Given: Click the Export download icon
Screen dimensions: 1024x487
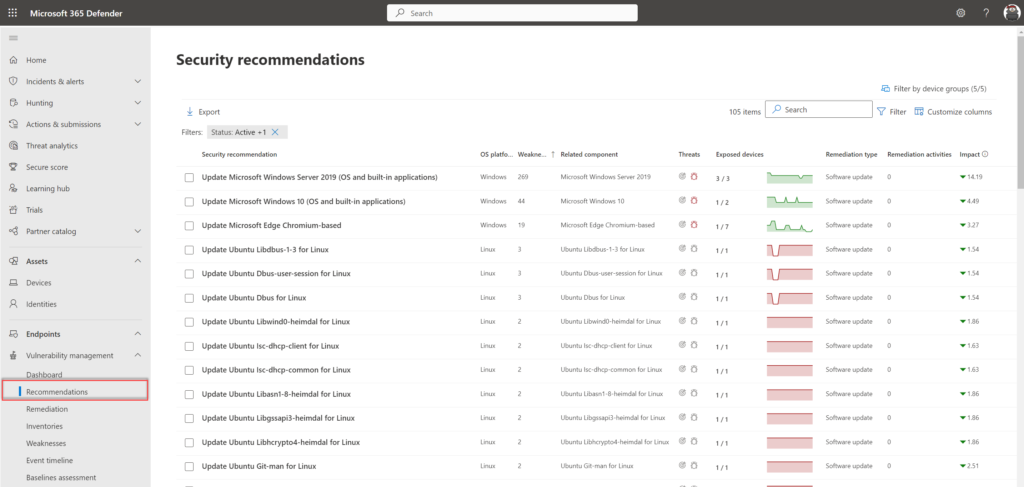Looking at the screenshot, I should click(190, 112).
